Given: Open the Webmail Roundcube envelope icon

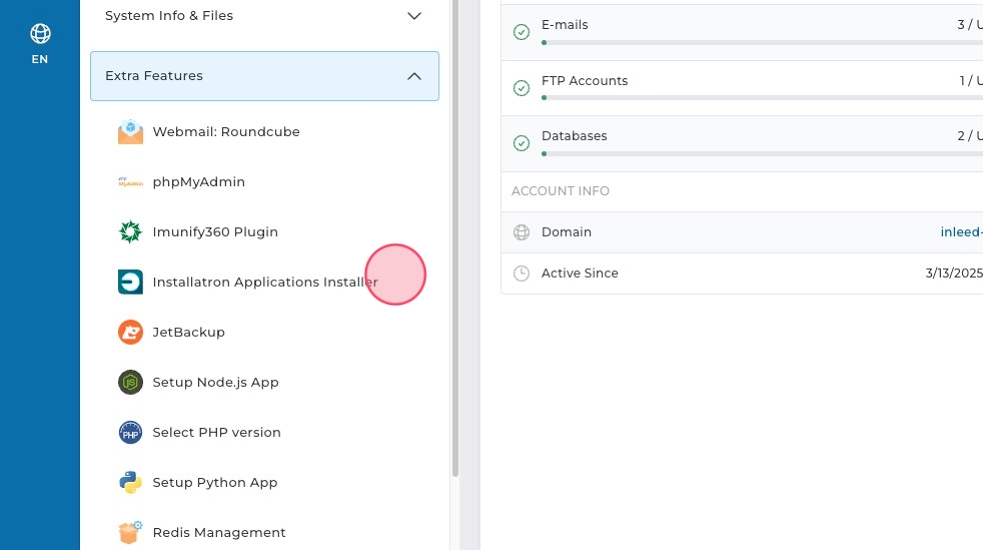Looking at the screenshot, I should [x=130, y=132].
